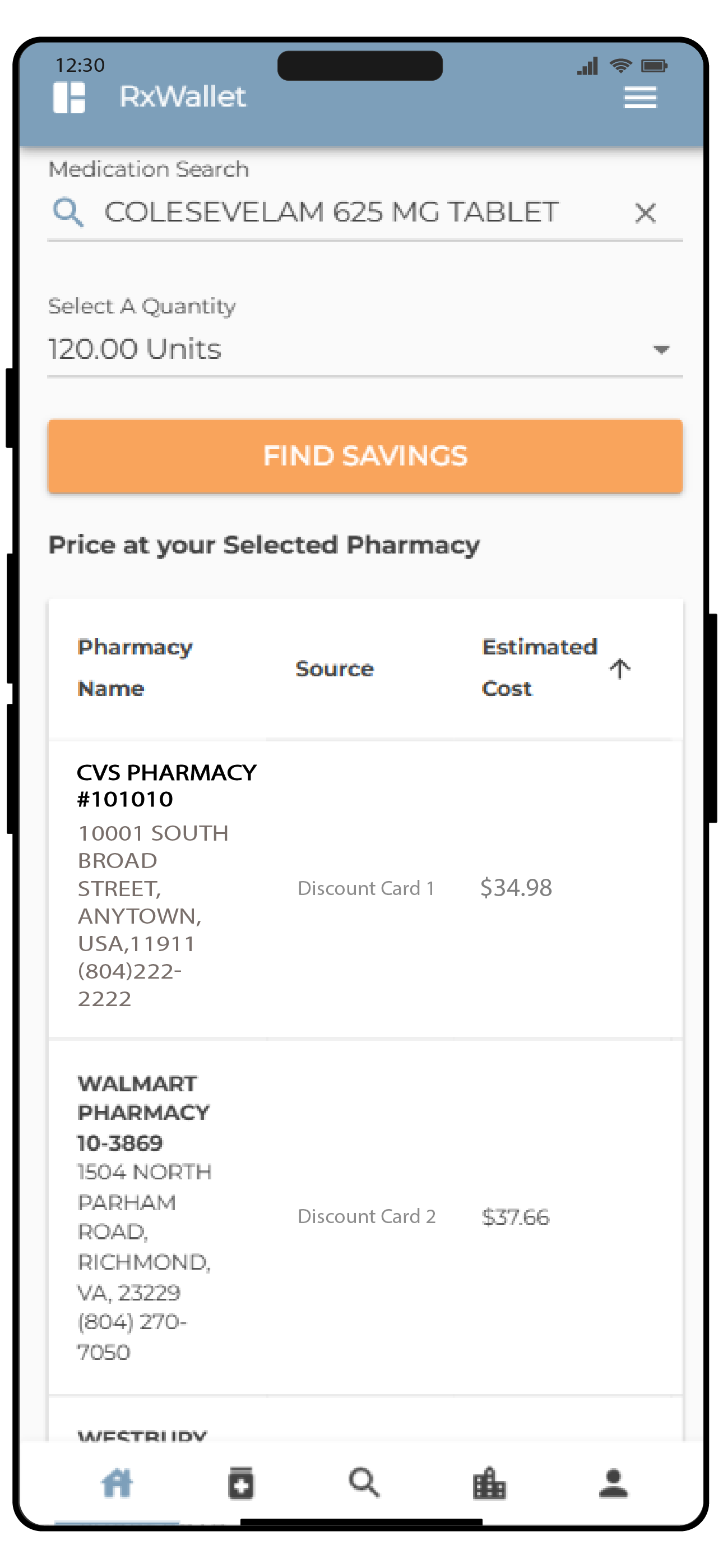Click the Estimated Cost column header
The width and height of the screenshot is (723, 1568).
(x=539, y=668)
